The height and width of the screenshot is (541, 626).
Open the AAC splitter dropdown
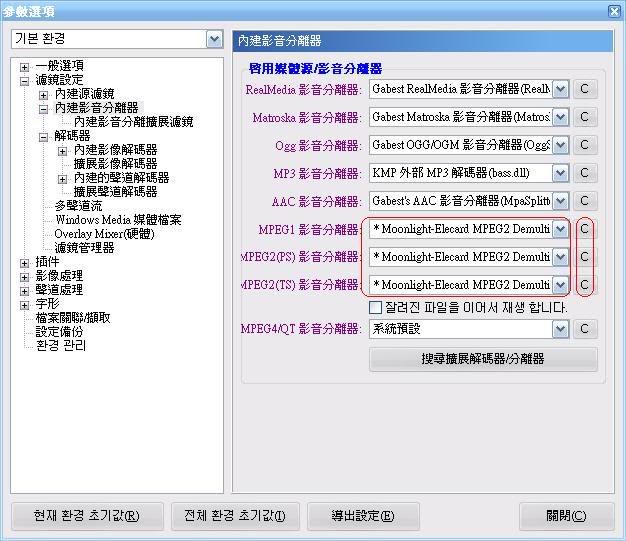tap(560, 201)
